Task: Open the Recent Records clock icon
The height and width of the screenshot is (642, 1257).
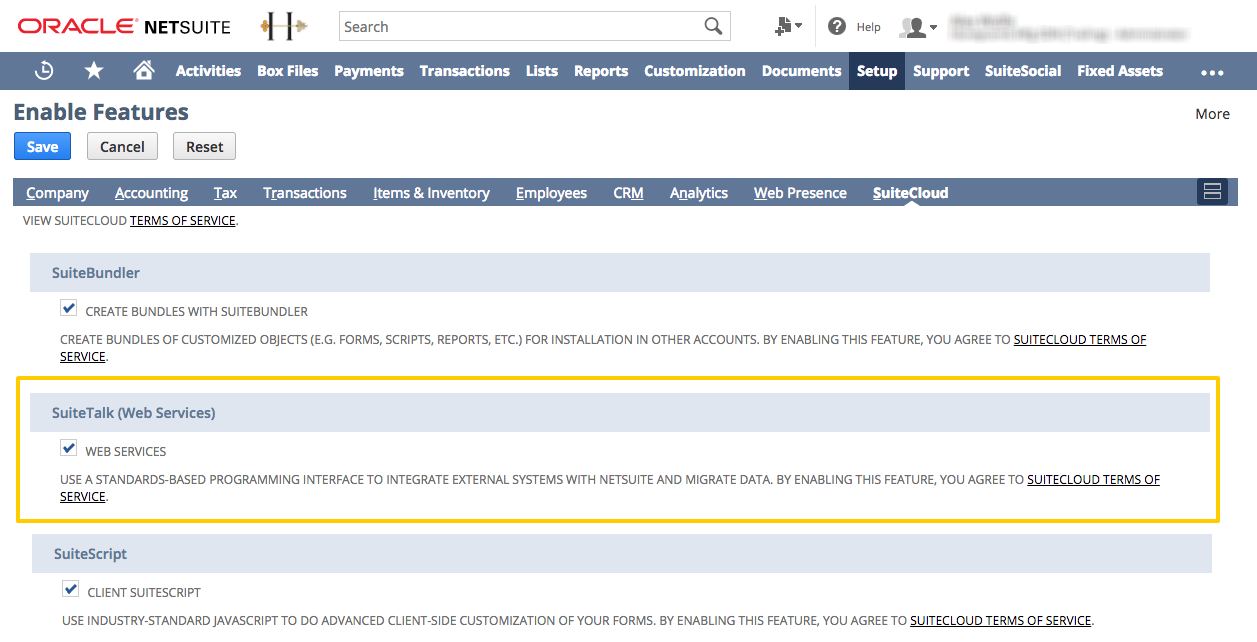Action: [44, 71]
